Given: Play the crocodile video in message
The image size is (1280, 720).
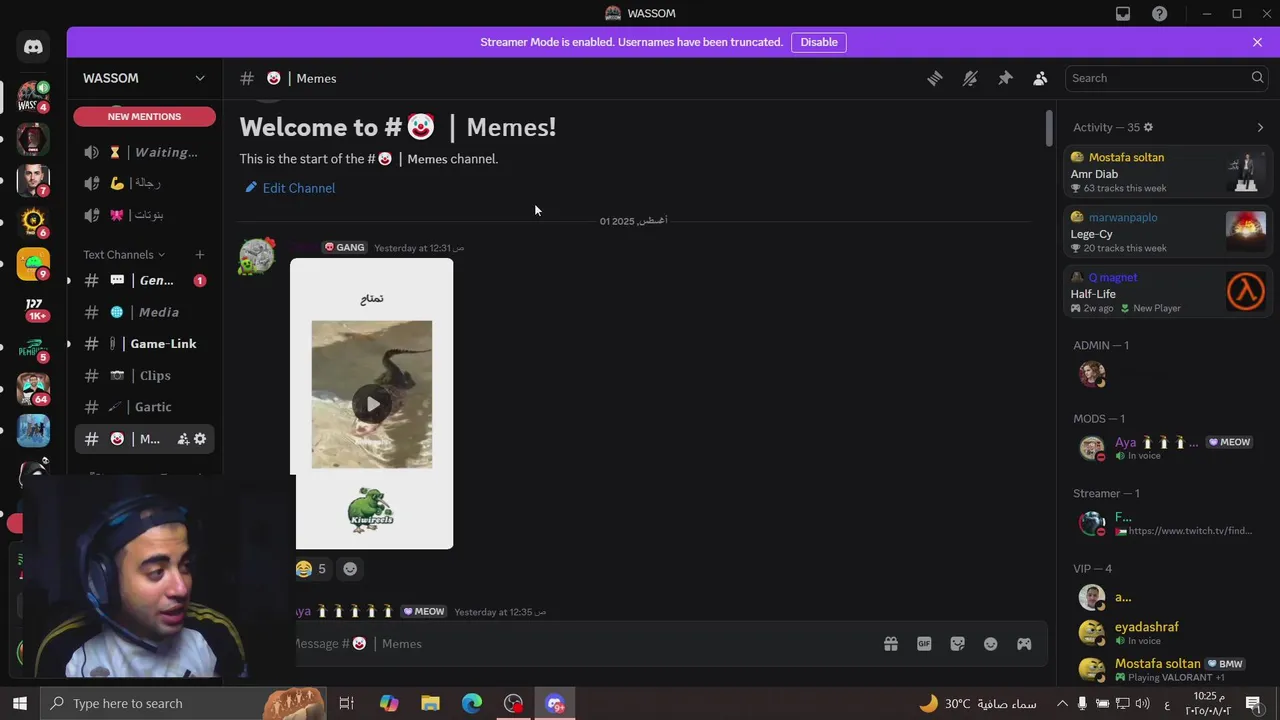Looking at the screenshot, I should click(372, 404).
